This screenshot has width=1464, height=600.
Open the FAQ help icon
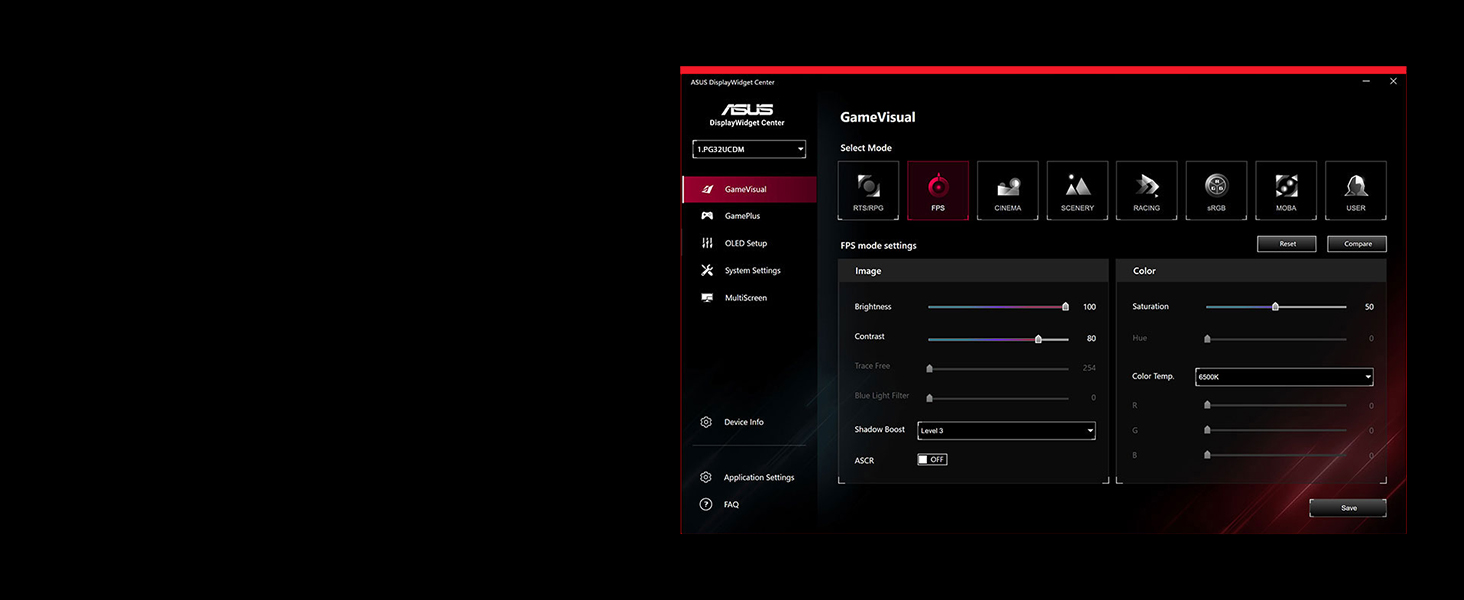(706, 505)
